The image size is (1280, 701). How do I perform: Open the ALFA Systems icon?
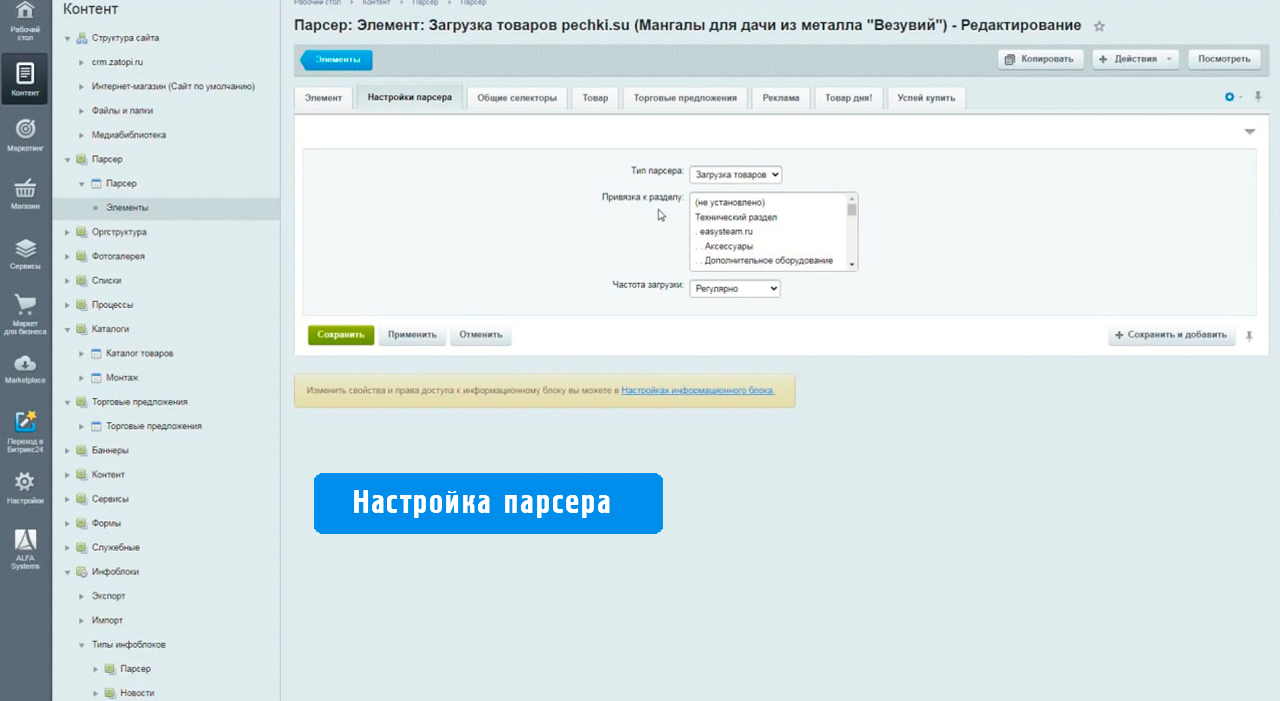coord(25,540)
